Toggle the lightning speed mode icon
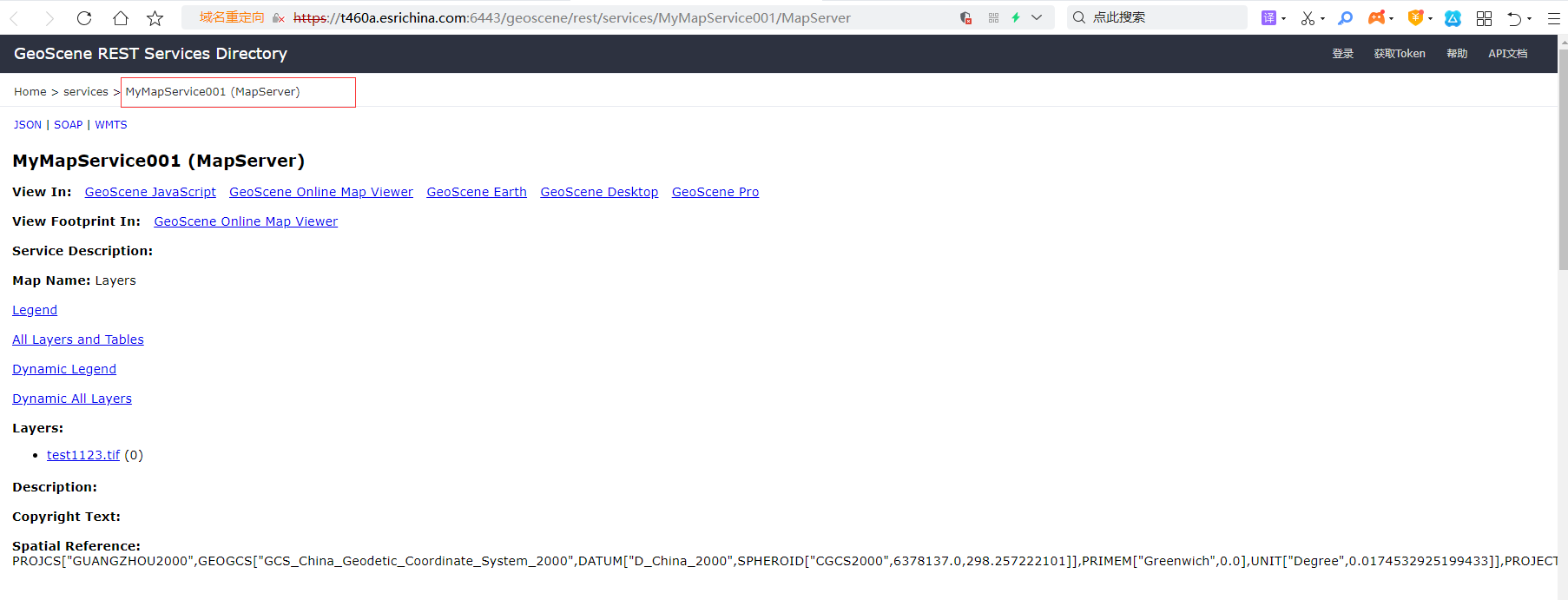1568x600 pixels. (1015, 17)
